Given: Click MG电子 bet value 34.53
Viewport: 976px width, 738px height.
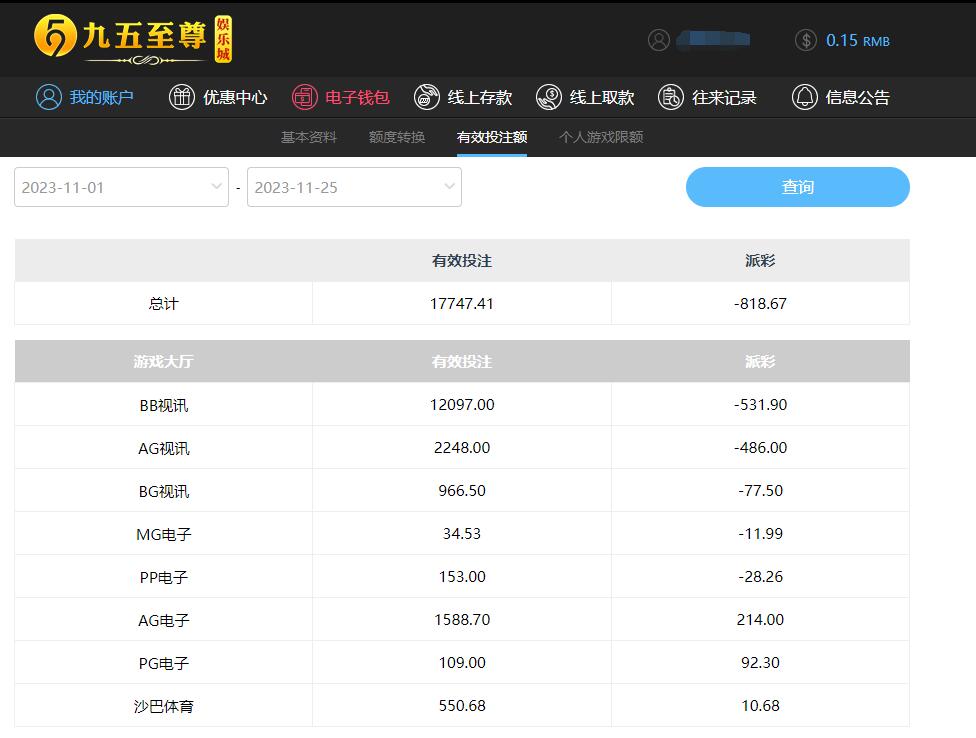Looking at the screenshot, I should tap(462, 533).
